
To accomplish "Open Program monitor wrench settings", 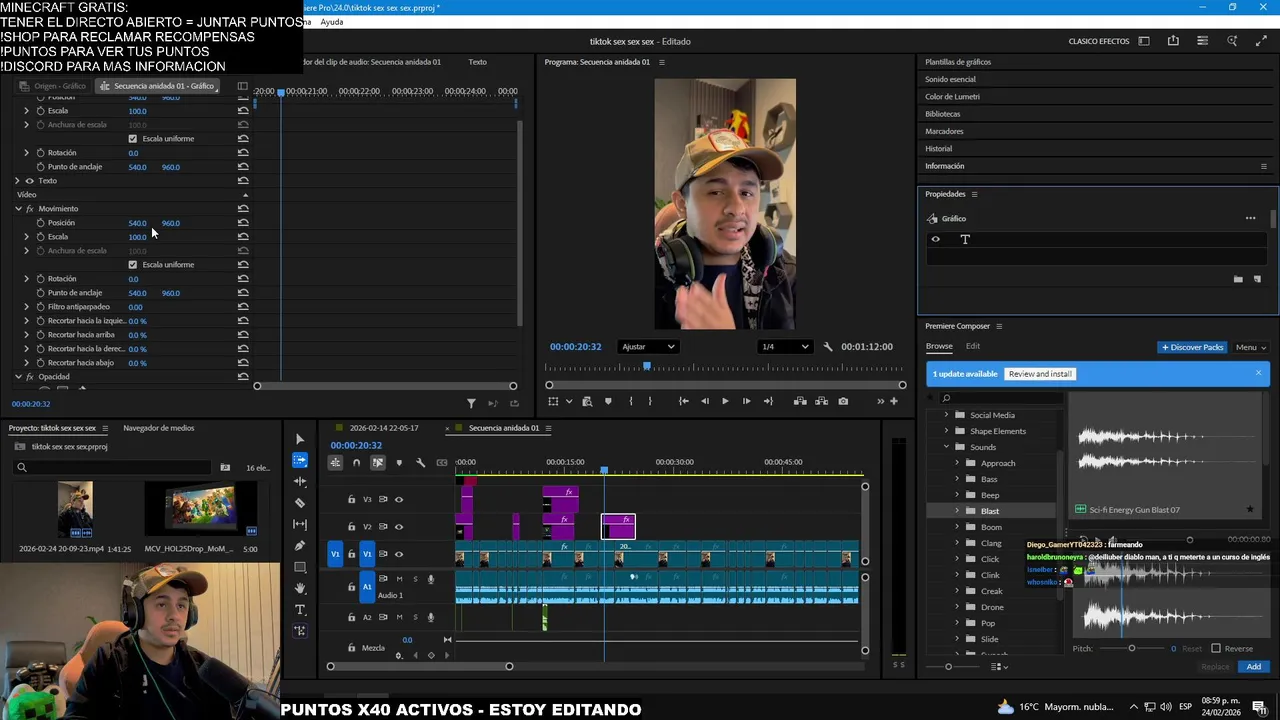I will click(x=827, y=347).
